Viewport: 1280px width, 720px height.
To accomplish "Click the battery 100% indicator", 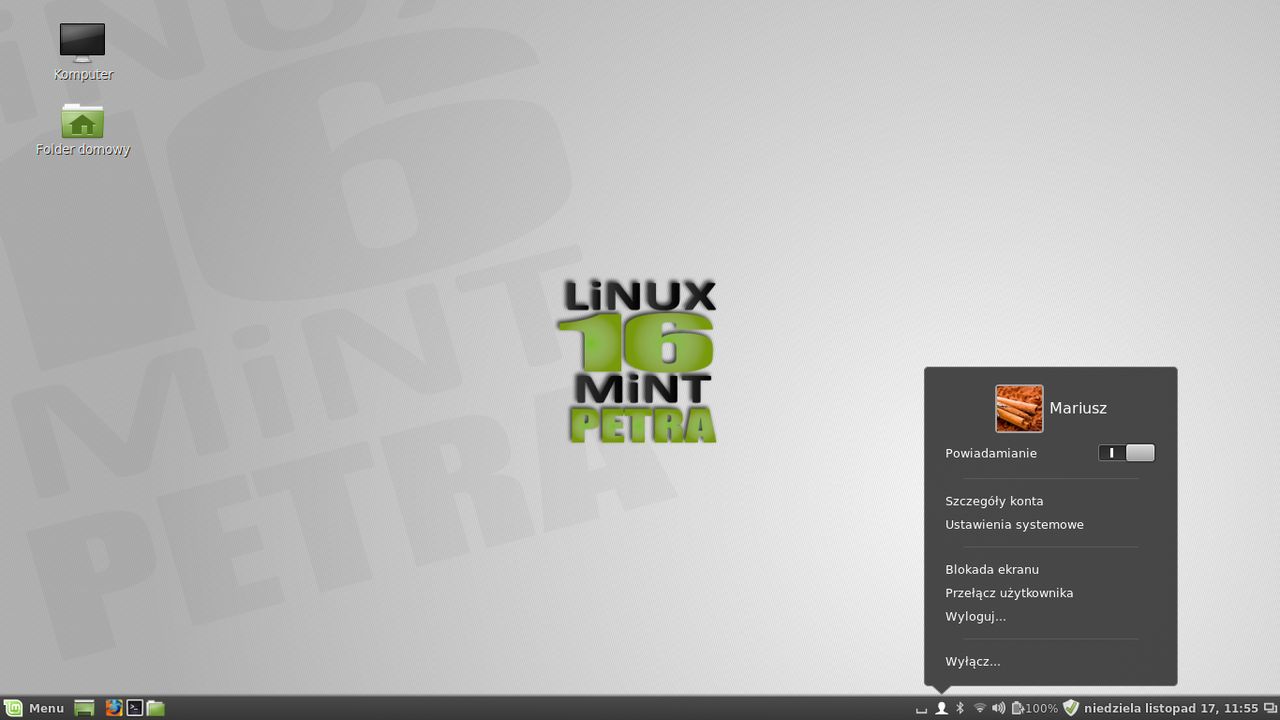I will point(1035,708).
